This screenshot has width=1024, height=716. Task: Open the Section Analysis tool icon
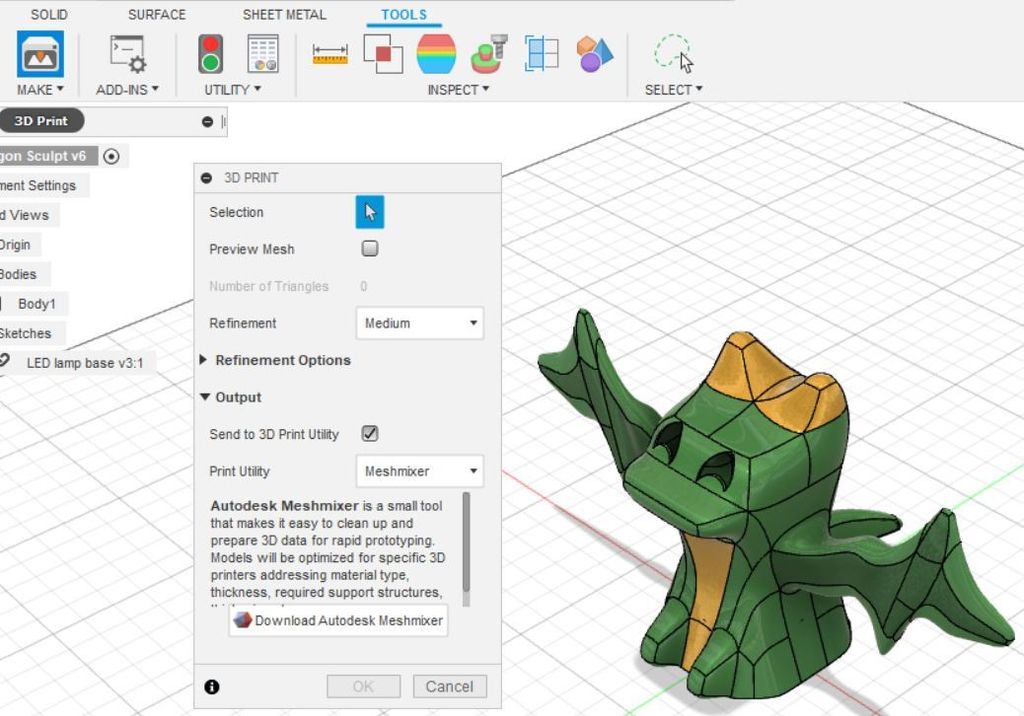coord(541,55)
